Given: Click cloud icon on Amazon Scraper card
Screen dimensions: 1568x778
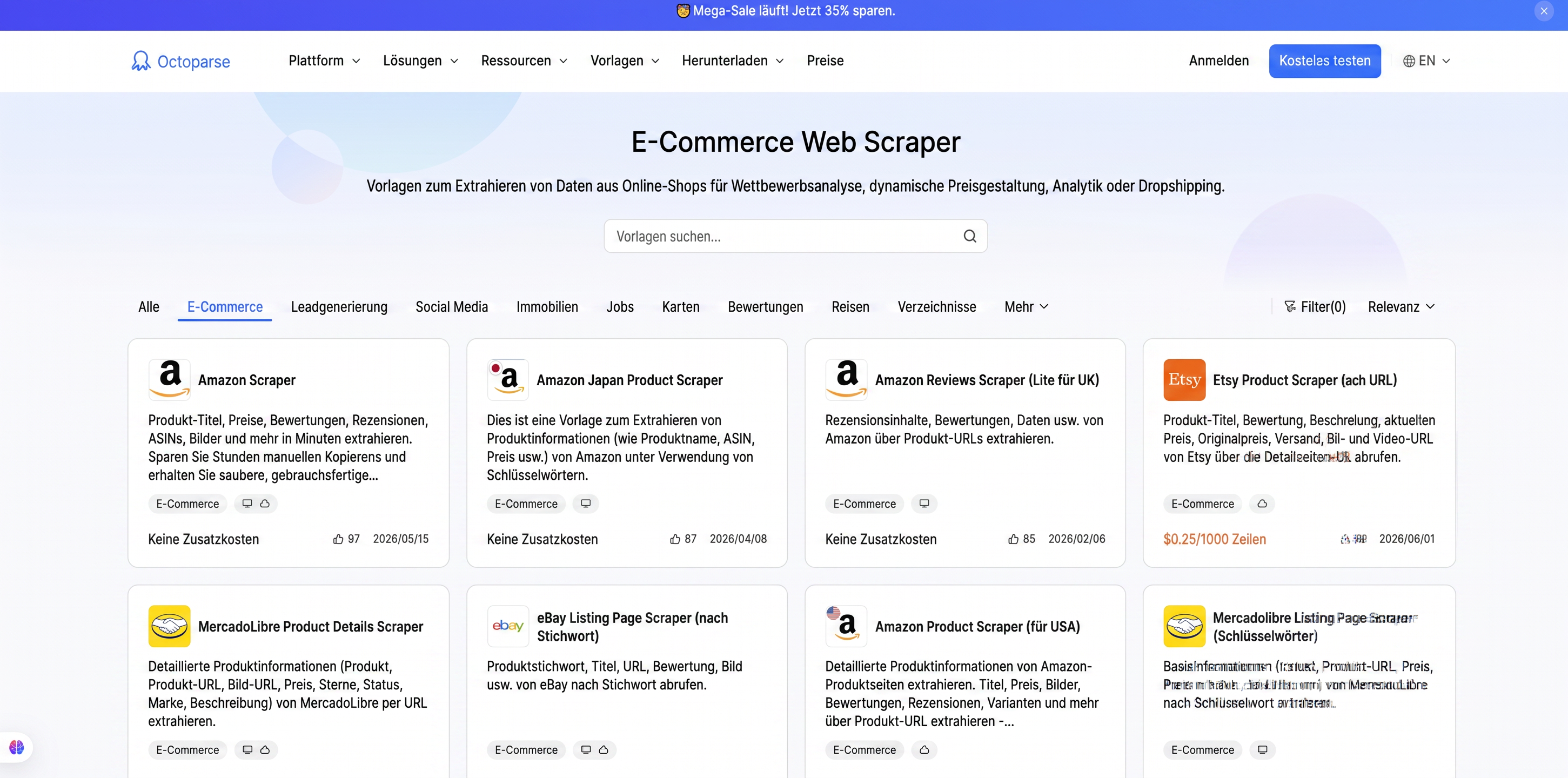Looking at the screenshot, I should [x=265, y=504].
